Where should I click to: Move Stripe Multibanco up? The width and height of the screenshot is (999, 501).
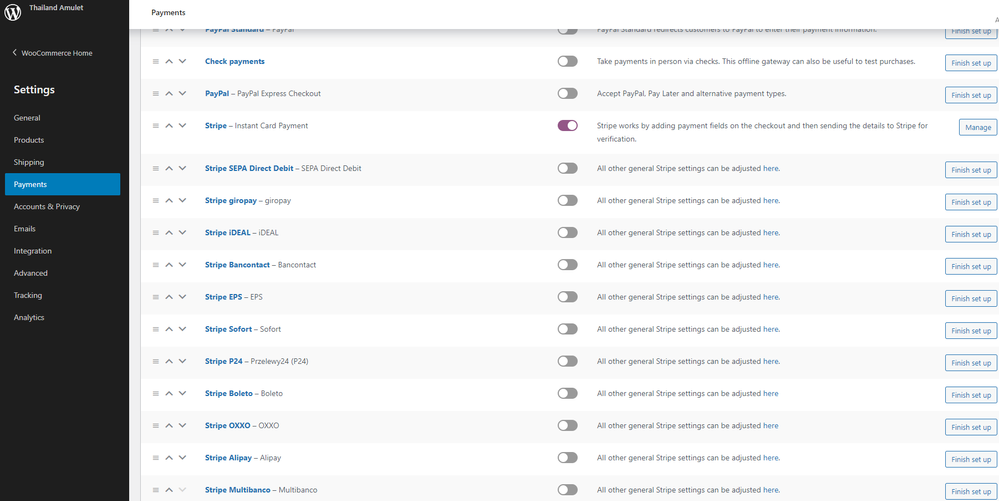tap(169, 490)
